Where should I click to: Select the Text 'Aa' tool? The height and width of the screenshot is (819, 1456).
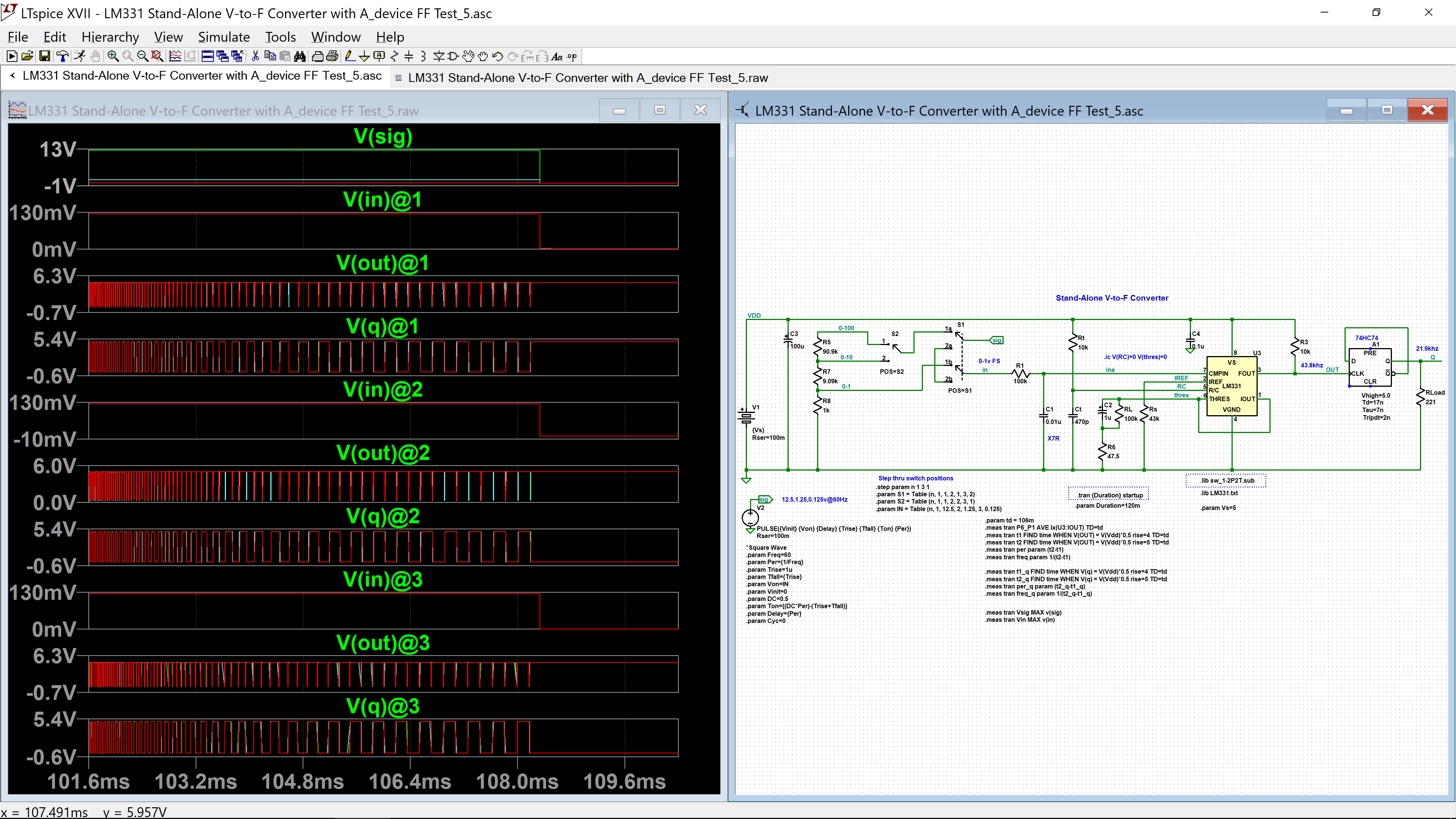tap(557, 56)
